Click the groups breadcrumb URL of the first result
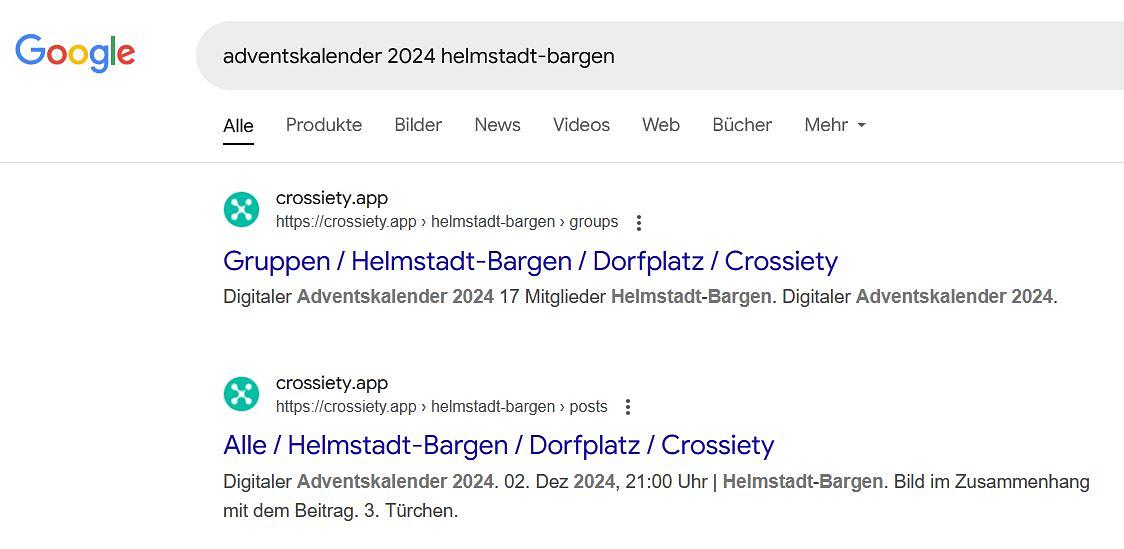 point(446,222)
